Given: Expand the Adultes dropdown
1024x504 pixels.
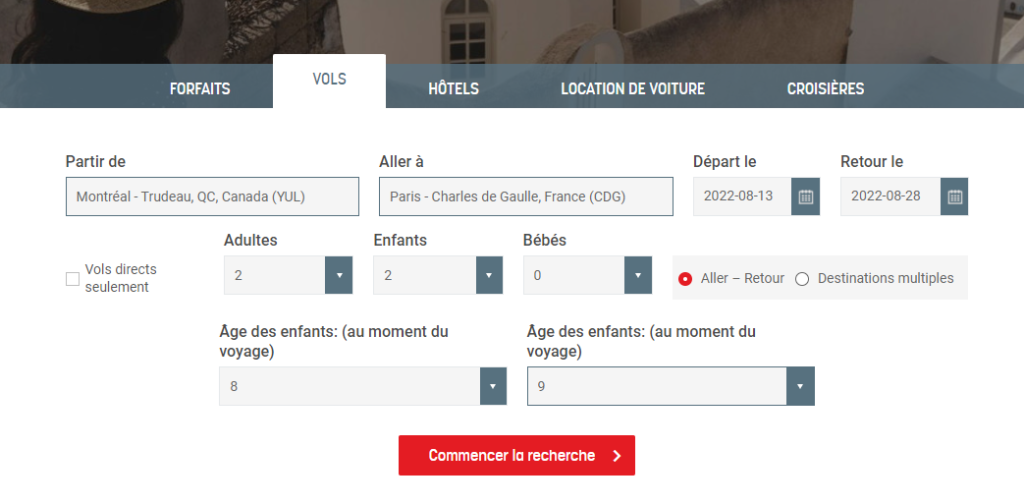Looking at the screenshot, I should [339, 275].
